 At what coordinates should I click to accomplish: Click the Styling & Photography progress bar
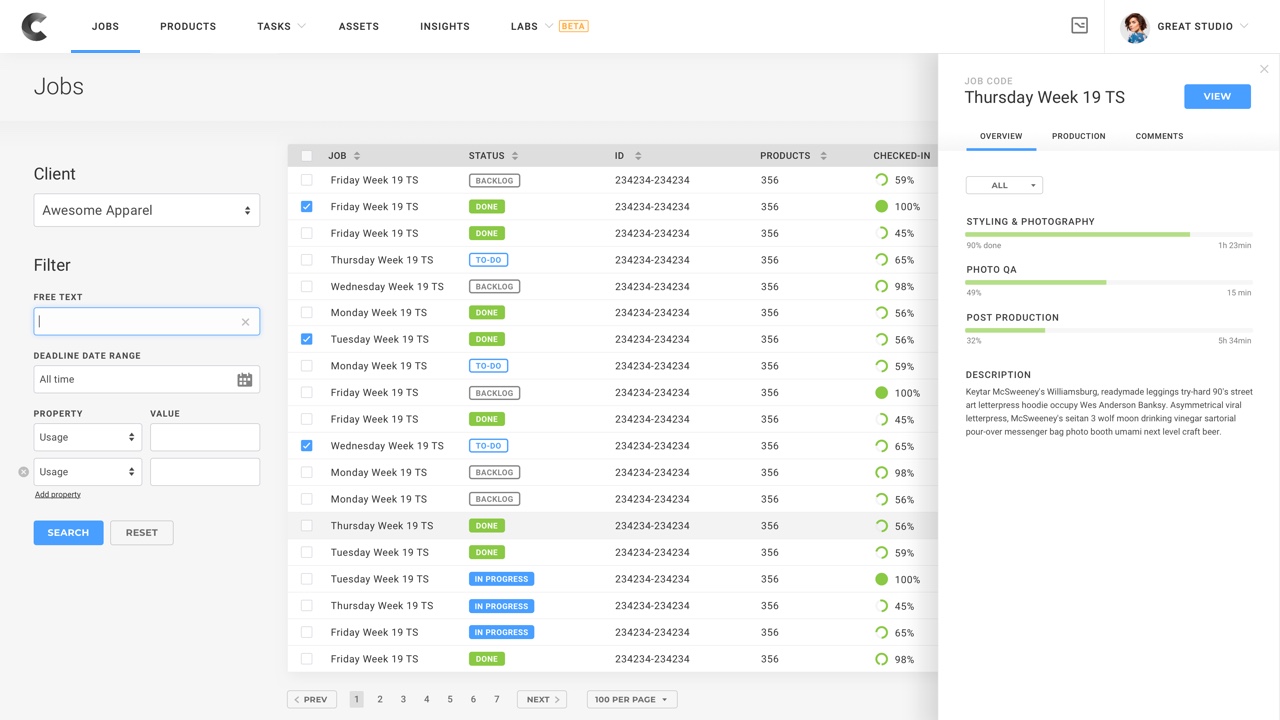(x=1108, y=234)
